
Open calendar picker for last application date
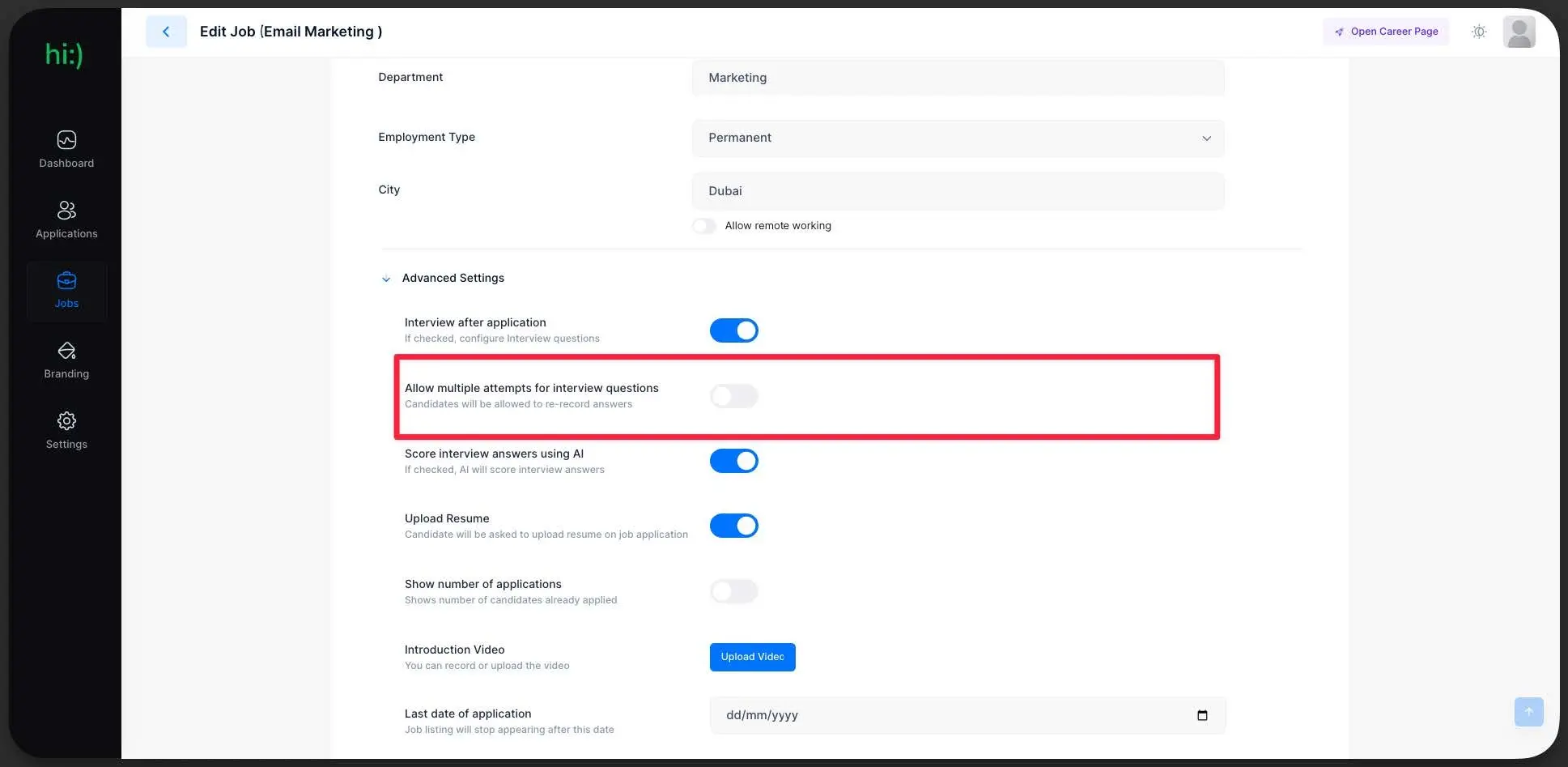(x=1202, y=715)
